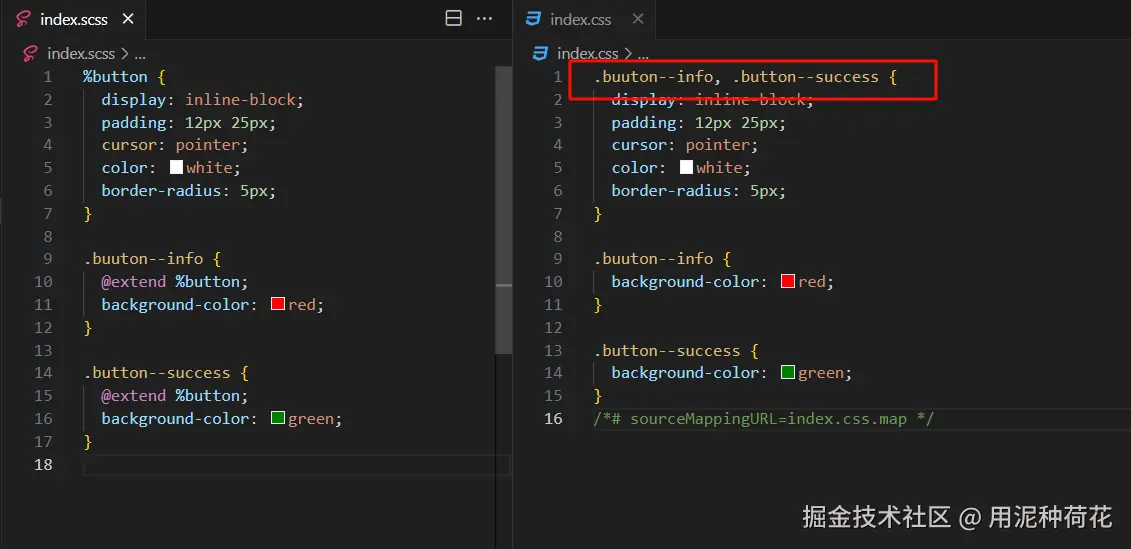
Task: Click the scrollbar thumb of the index.scss editor
Action: point(503,210)
